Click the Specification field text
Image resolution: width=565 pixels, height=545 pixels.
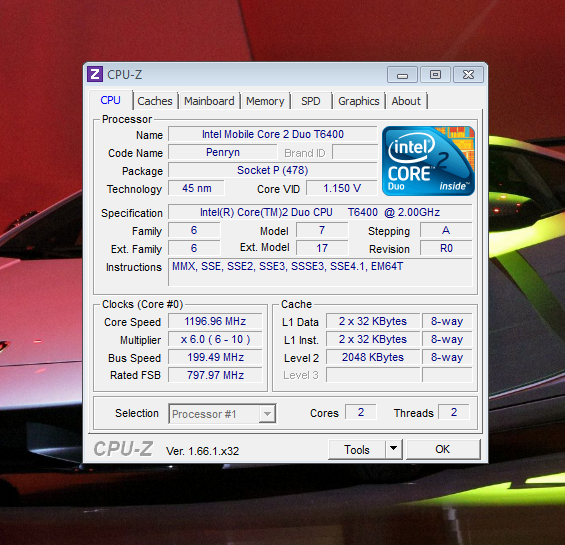[x=320, y=212]
